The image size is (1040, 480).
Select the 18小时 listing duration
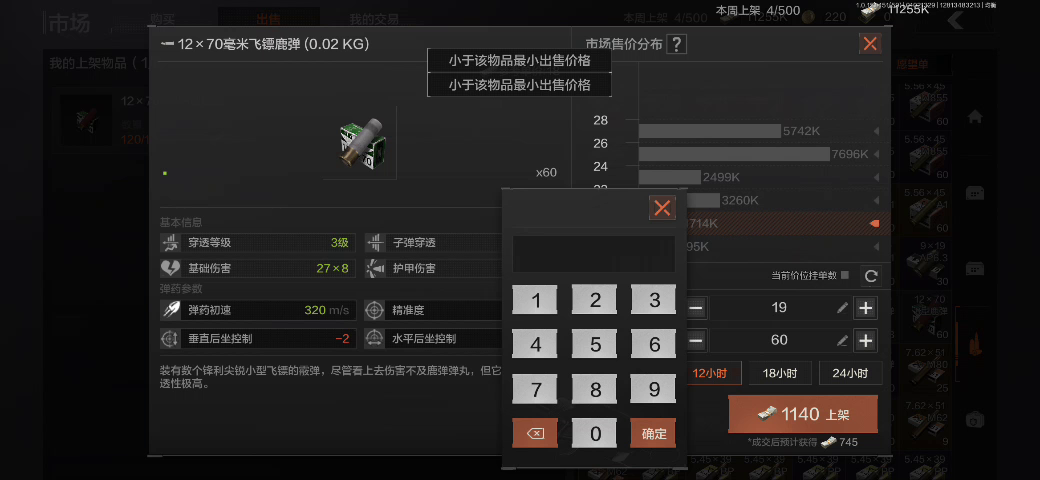(780, 373)
